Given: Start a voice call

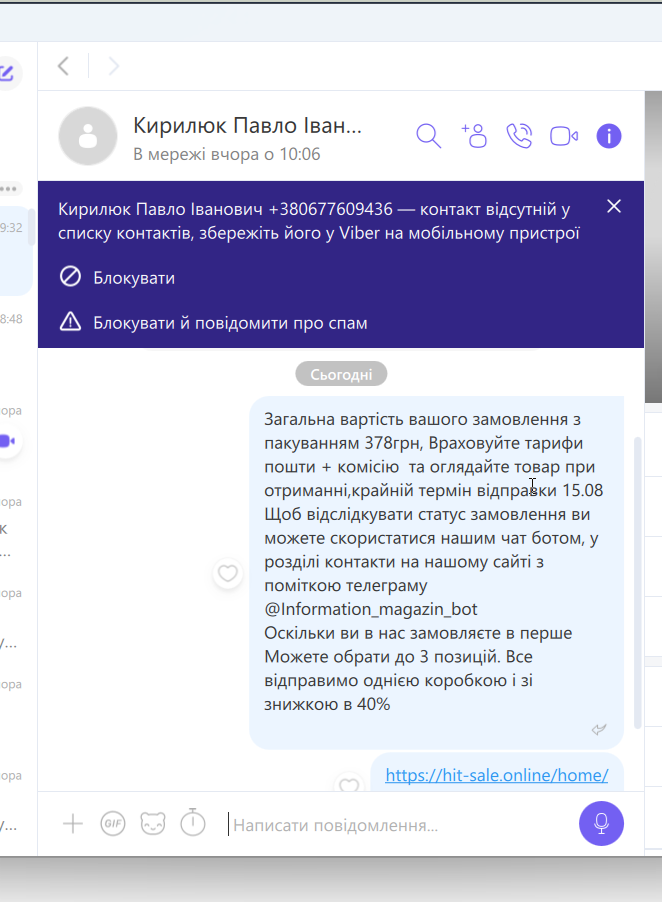Looking at the screenshot, I should click(519, 136).
